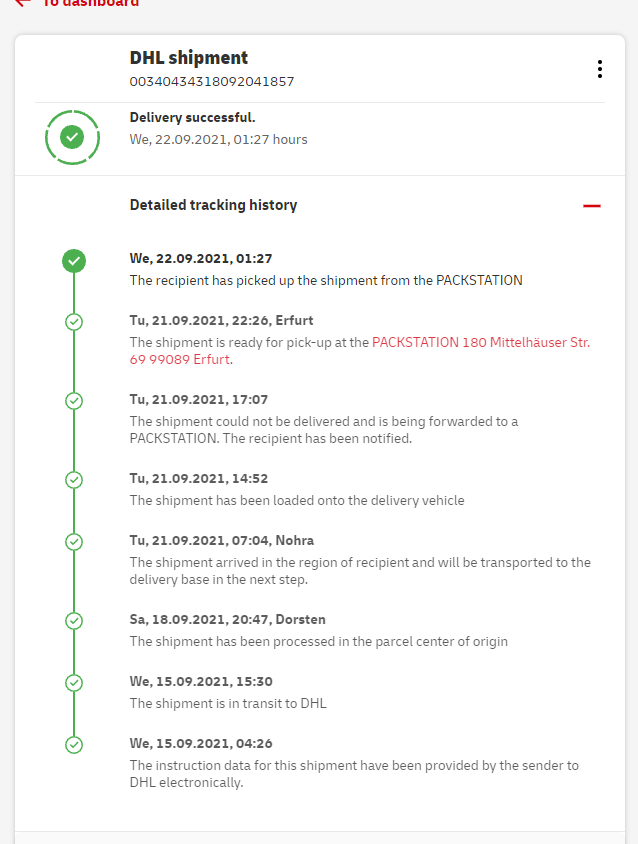
Task: Go back via the To dashboard link
Action: click(90, 3)
